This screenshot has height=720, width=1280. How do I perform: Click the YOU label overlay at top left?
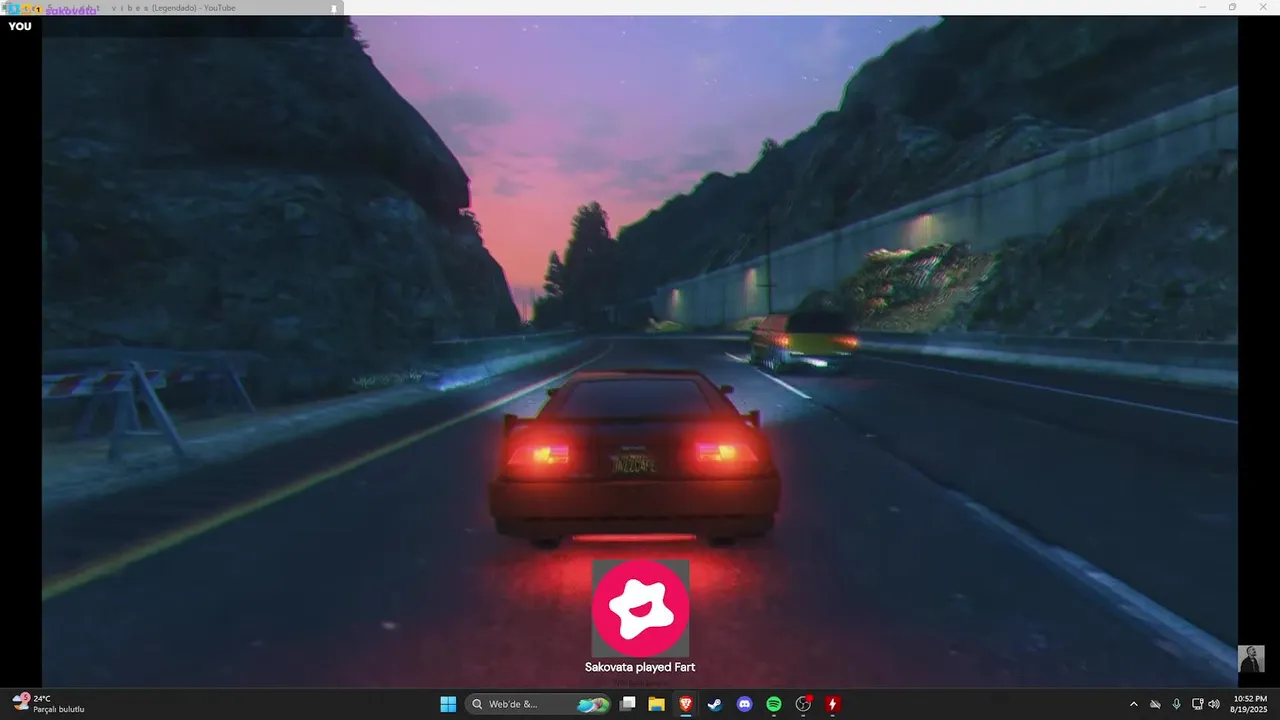[20, 26]
